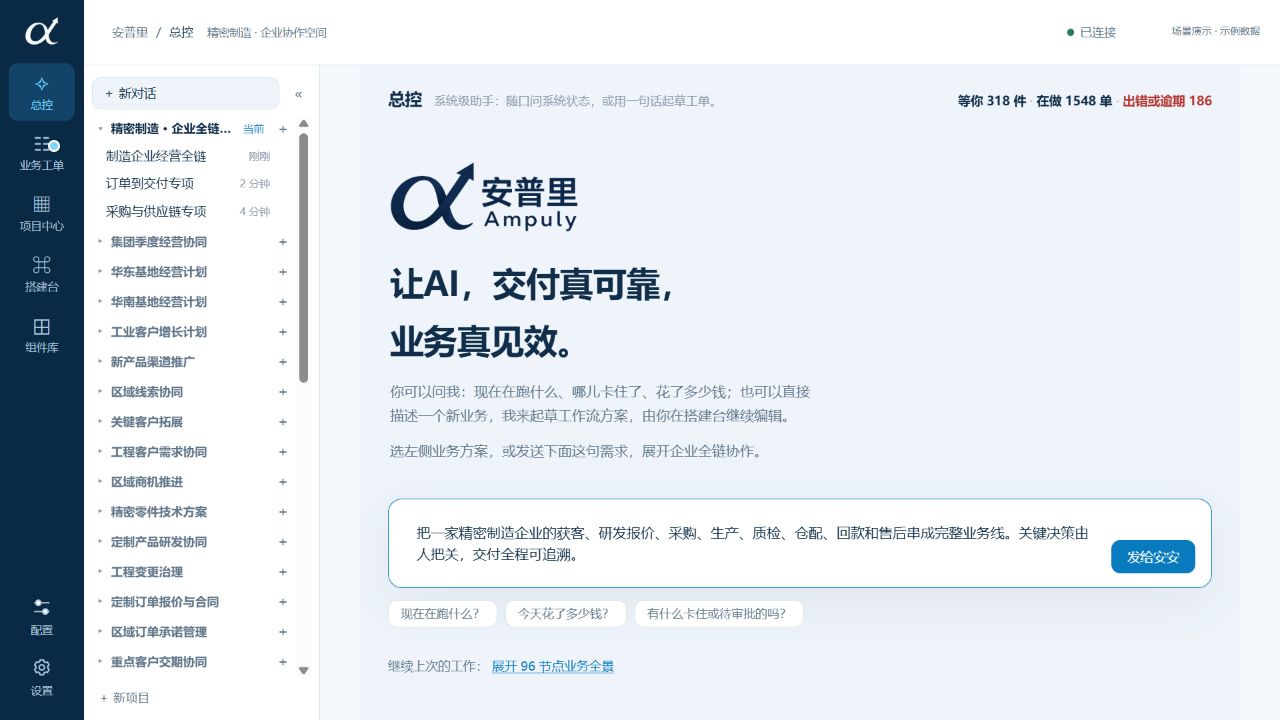Click the 有什么卡住或待审批的吗? chip
The height and width of the screenshot is (720, 1280).
pos(719,614)
